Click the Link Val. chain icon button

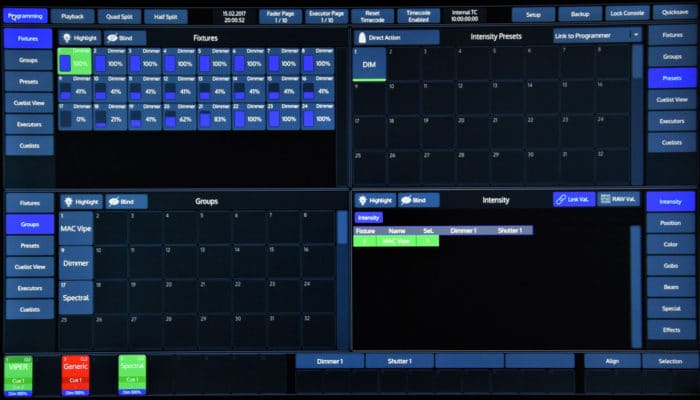pyautogui.click(x=573, y=200)
